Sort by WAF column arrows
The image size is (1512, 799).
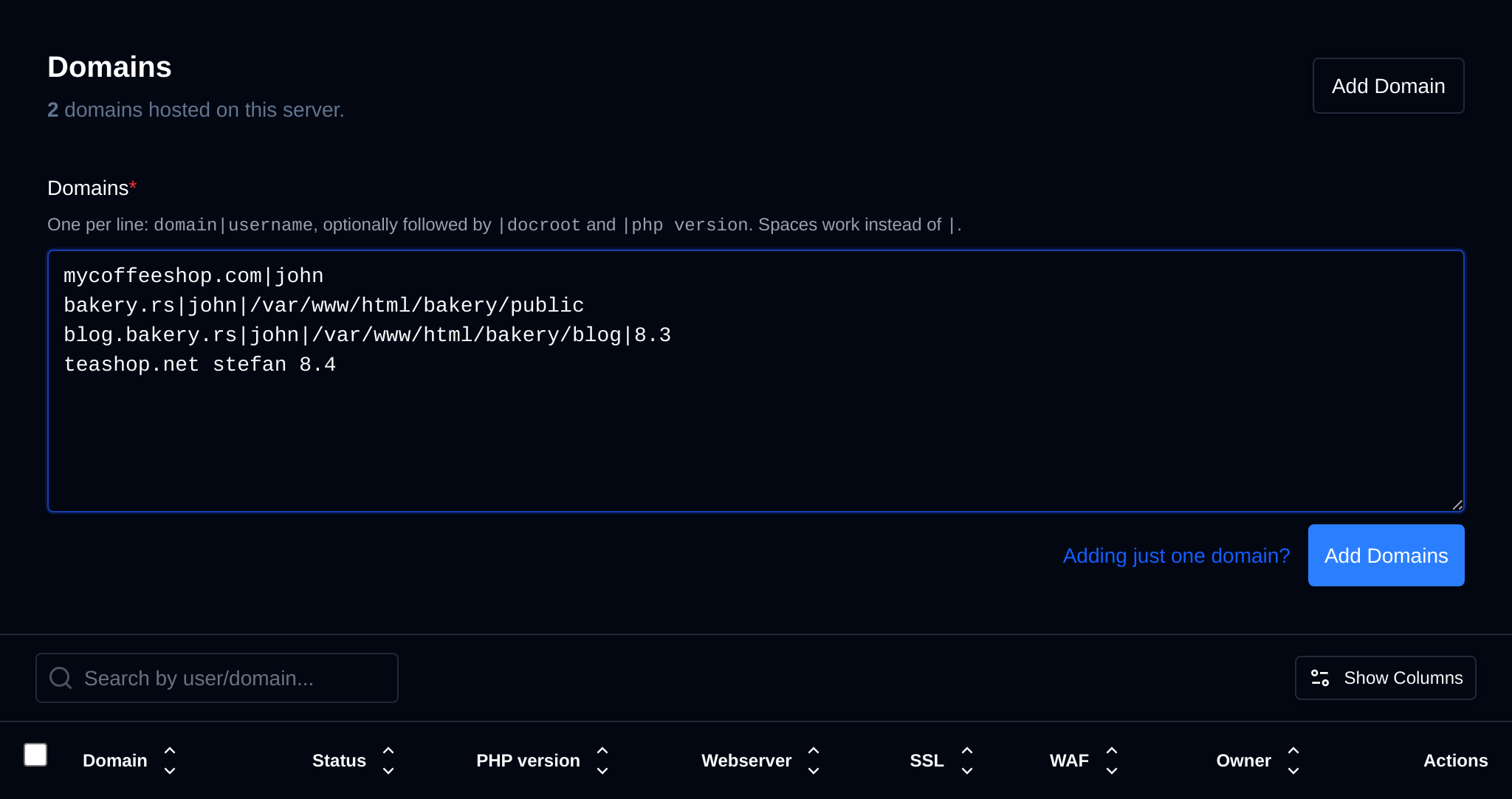tap(1112, 761)
